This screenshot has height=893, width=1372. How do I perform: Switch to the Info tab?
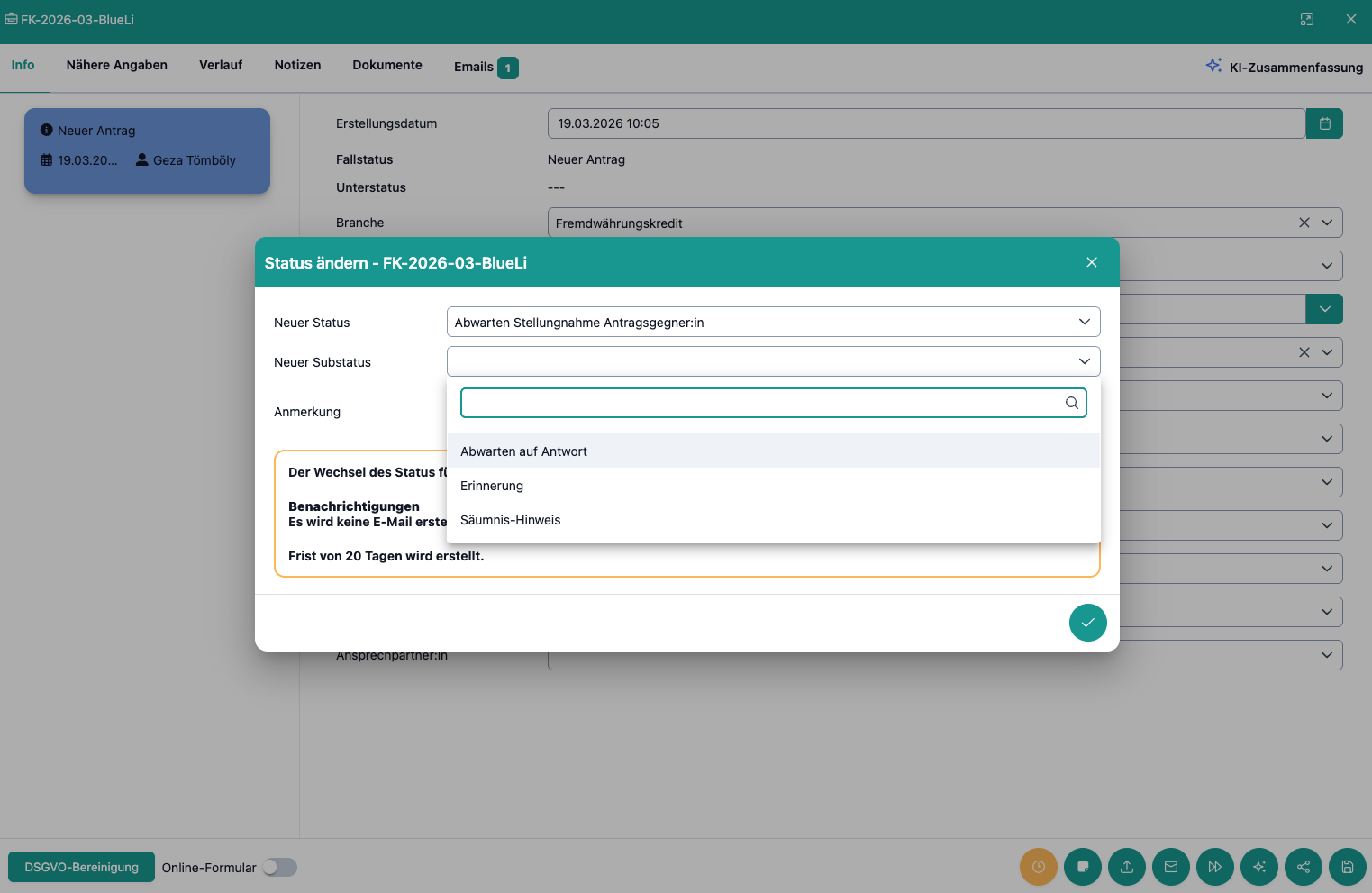23,65
